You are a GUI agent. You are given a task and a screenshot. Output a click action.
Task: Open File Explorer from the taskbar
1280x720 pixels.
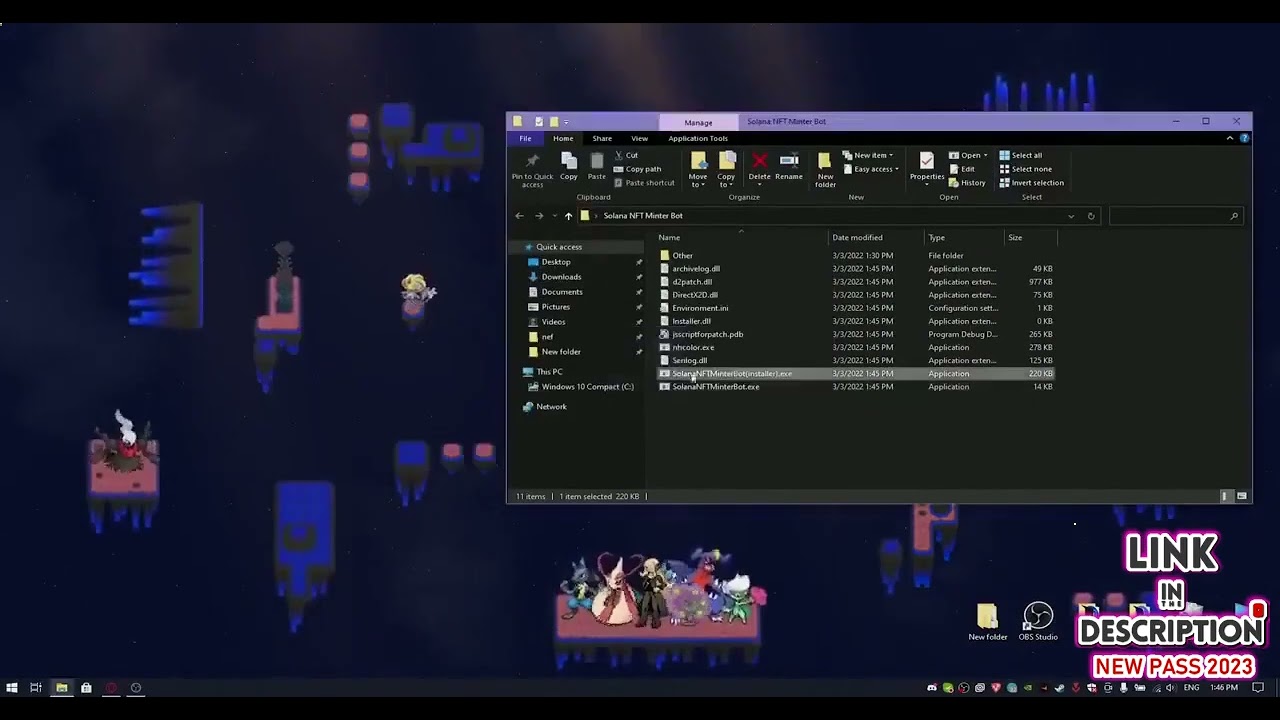61,688
